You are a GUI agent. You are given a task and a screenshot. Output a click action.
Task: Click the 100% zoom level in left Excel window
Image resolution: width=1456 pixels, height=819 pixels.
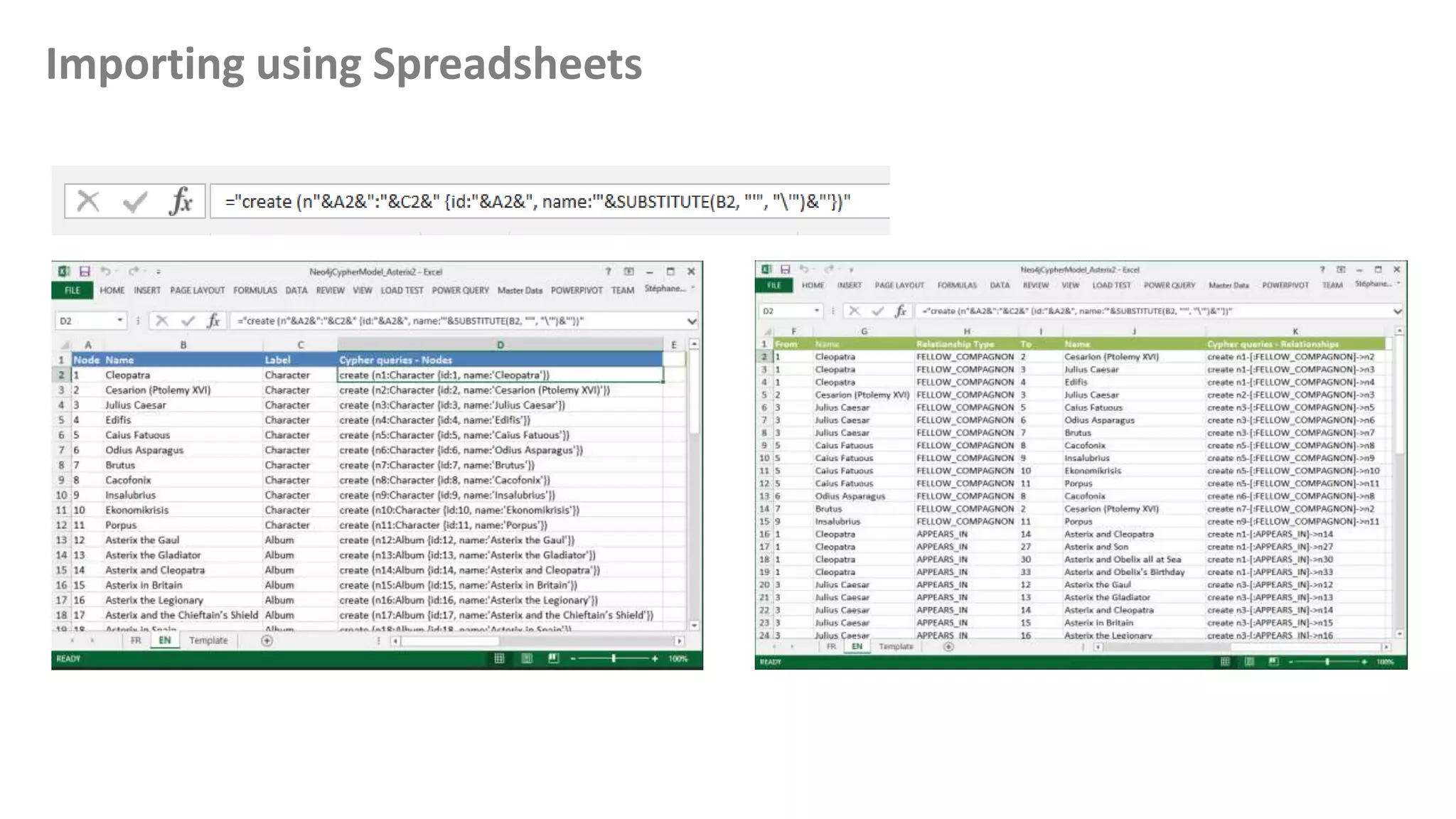tap(678, 658)
